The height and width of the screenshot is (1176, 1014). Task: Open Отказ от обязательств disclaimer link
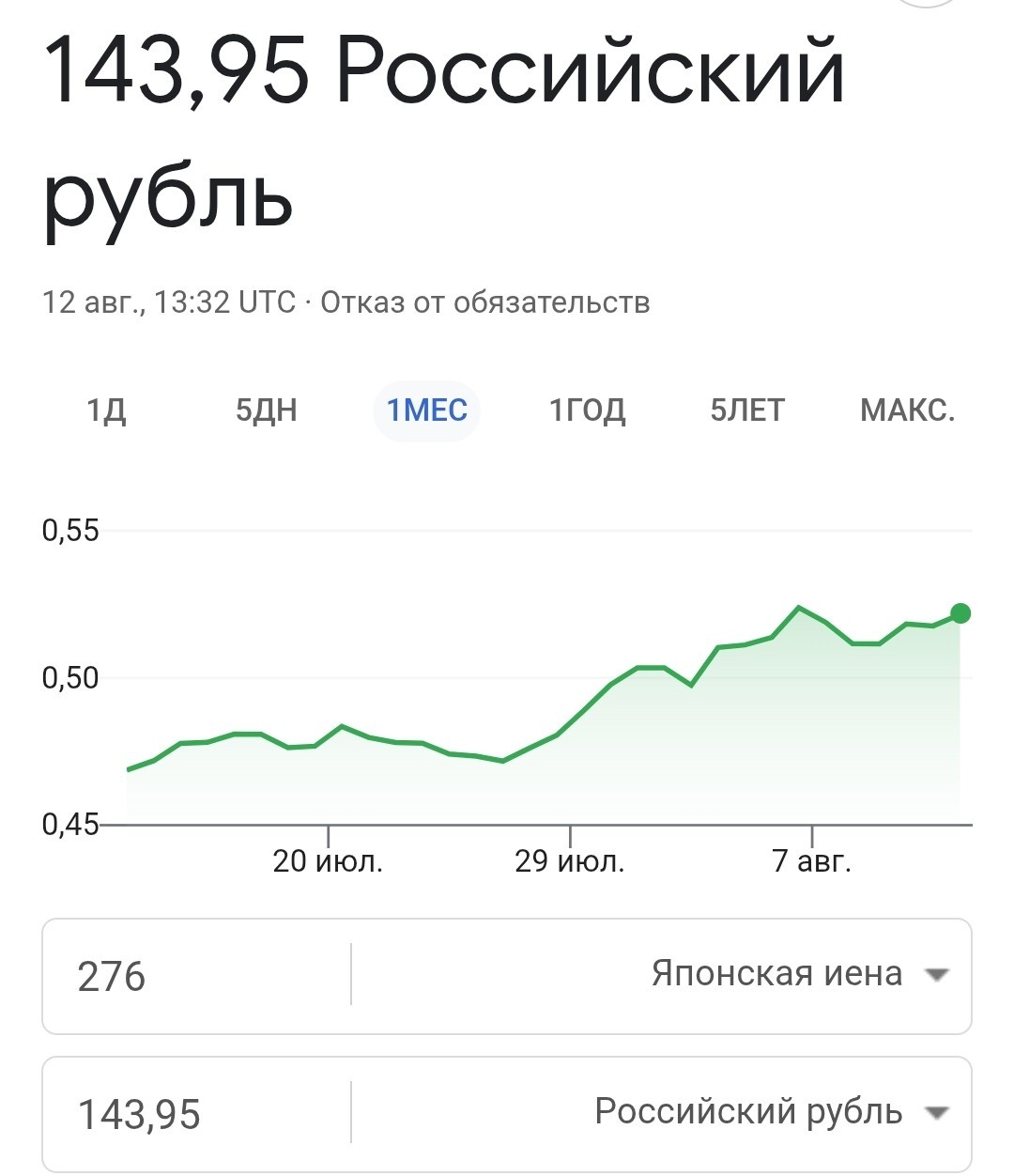click(x=485, y=302)
